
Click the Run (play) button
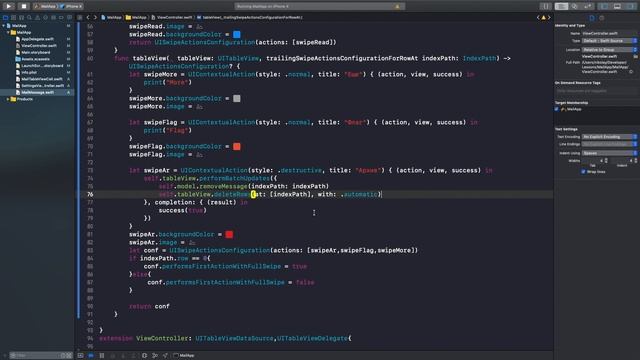tap(9, 6)
